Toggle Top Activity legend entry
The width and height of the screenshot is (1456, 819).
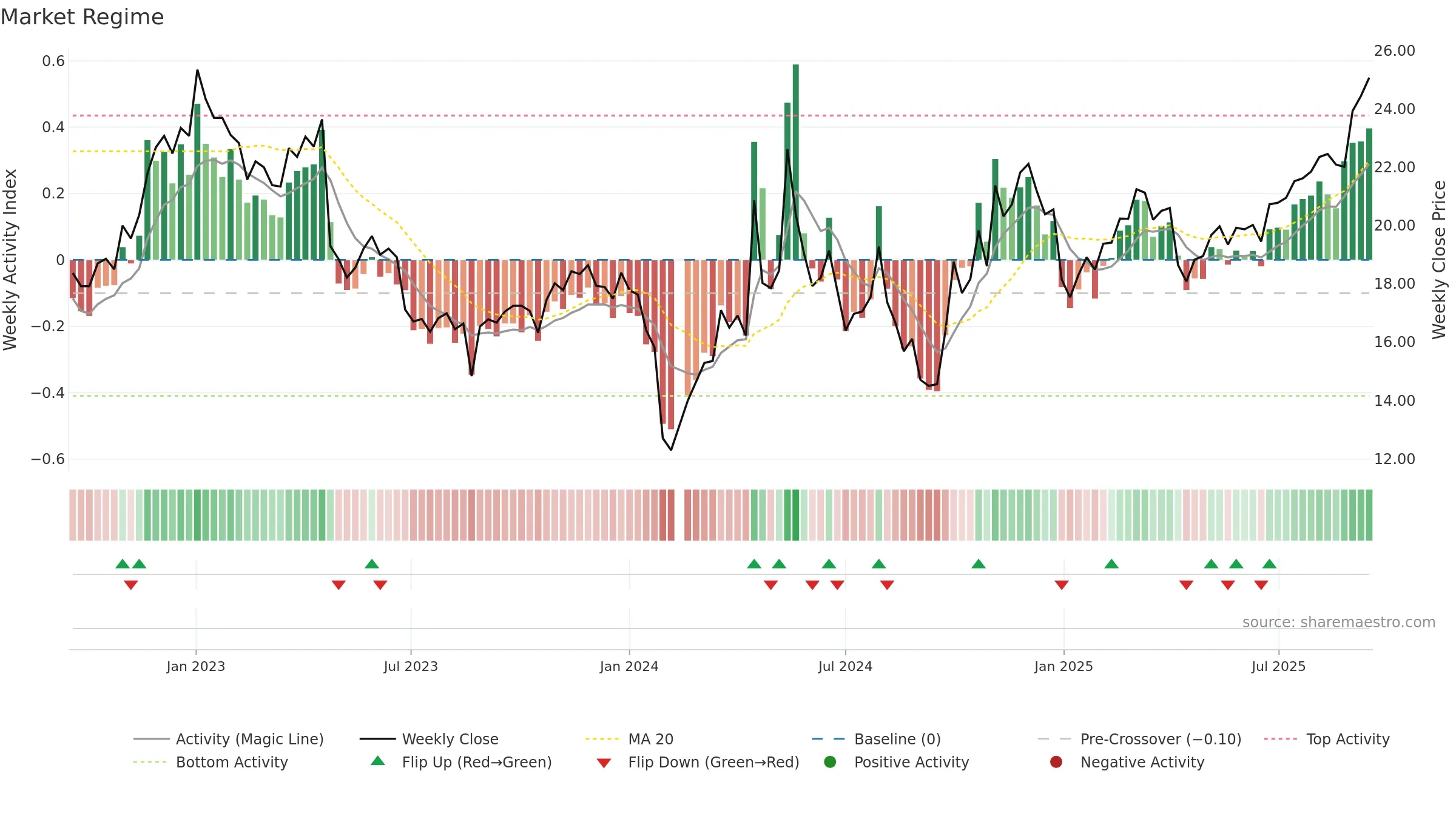tap(1327, 739)
